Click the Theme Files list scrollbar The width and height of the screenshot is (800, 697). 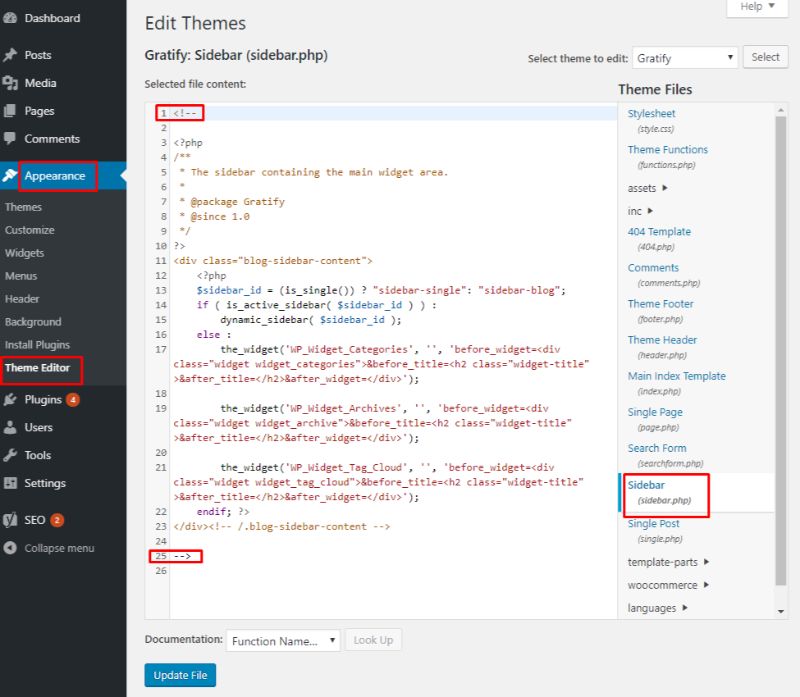click(x=781, y=350)
